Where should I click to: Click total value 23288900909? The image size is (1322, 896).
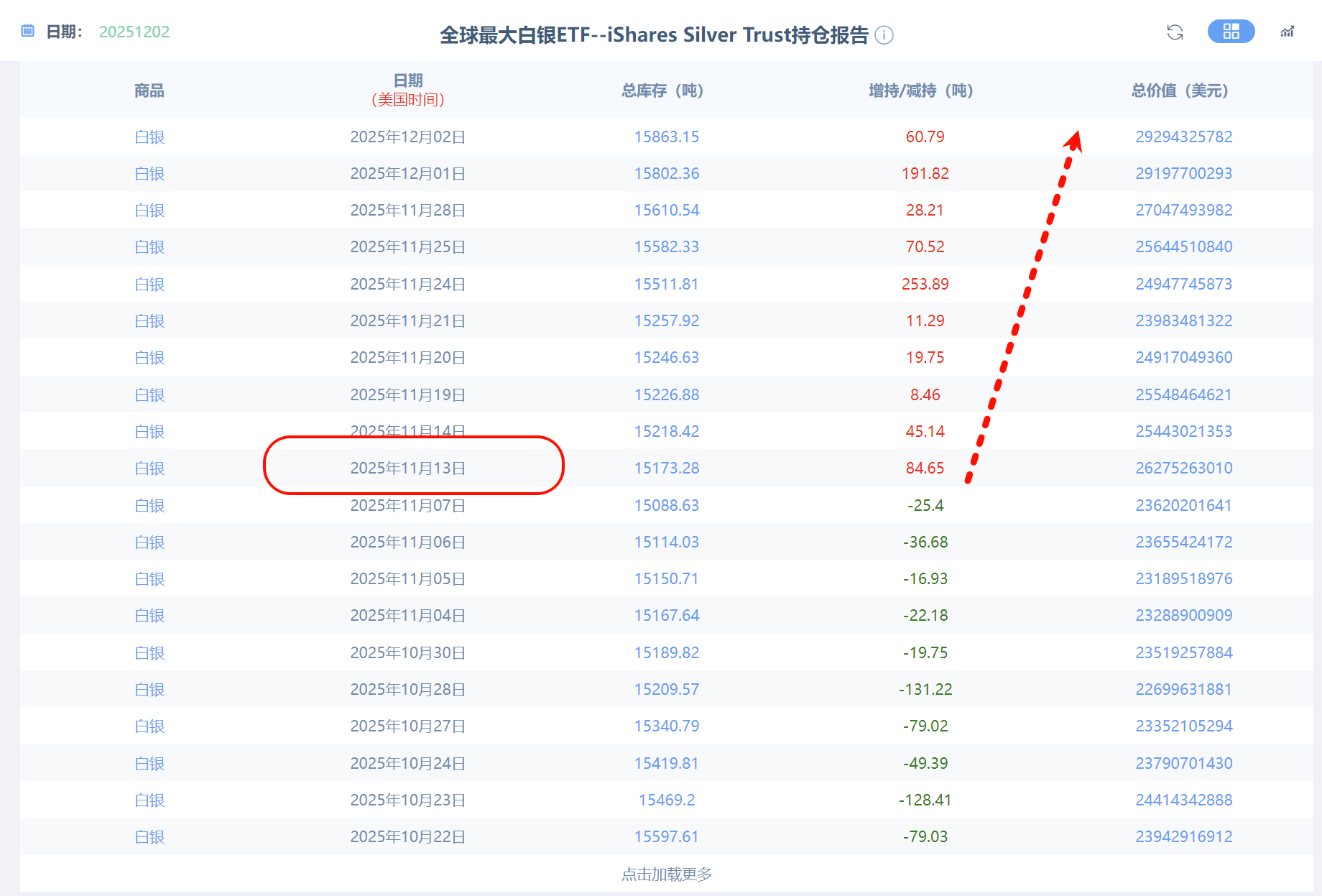pos(1184,615)
